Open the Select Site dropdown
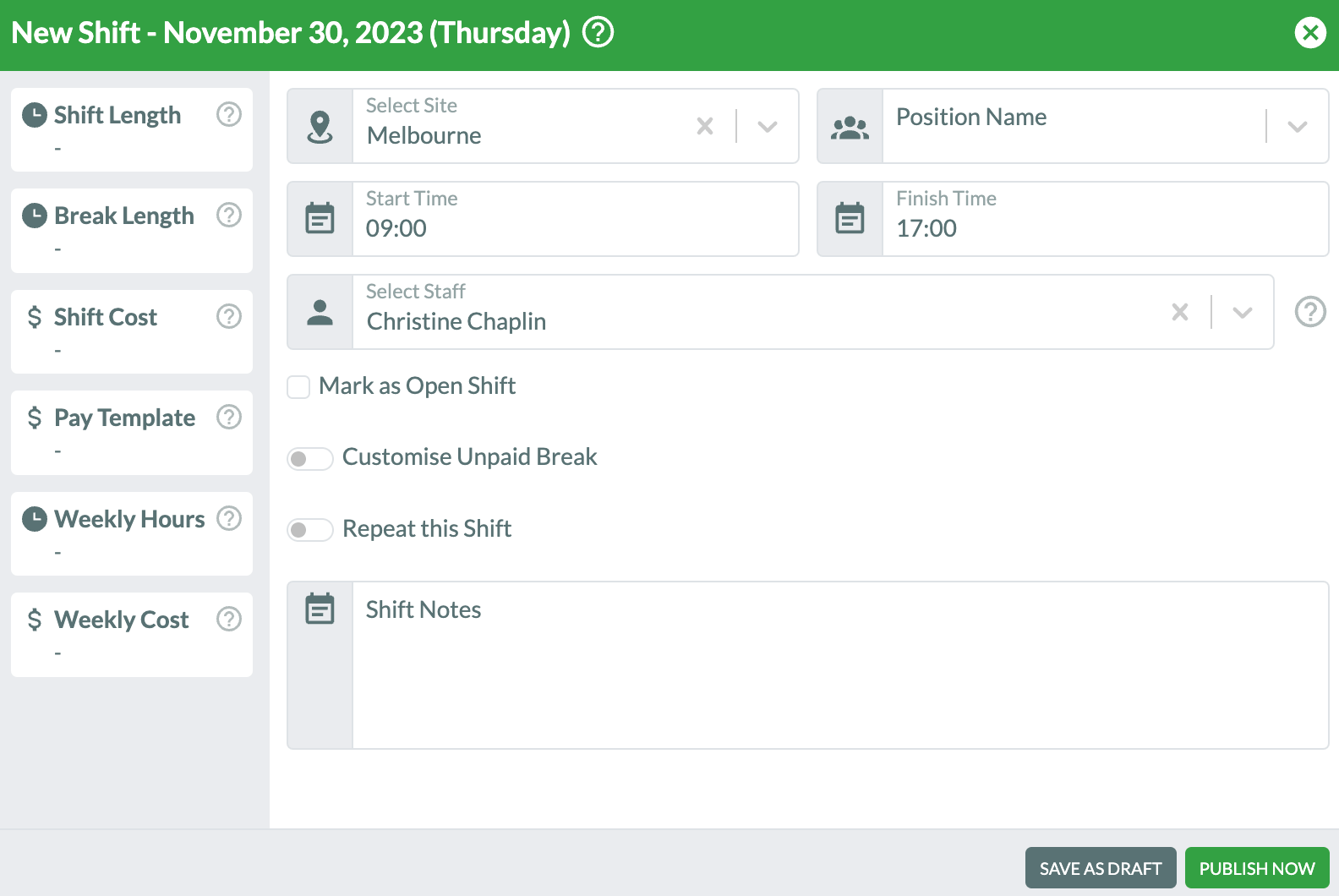Viewport: 1339px width, 896px height. coord(766,125)
